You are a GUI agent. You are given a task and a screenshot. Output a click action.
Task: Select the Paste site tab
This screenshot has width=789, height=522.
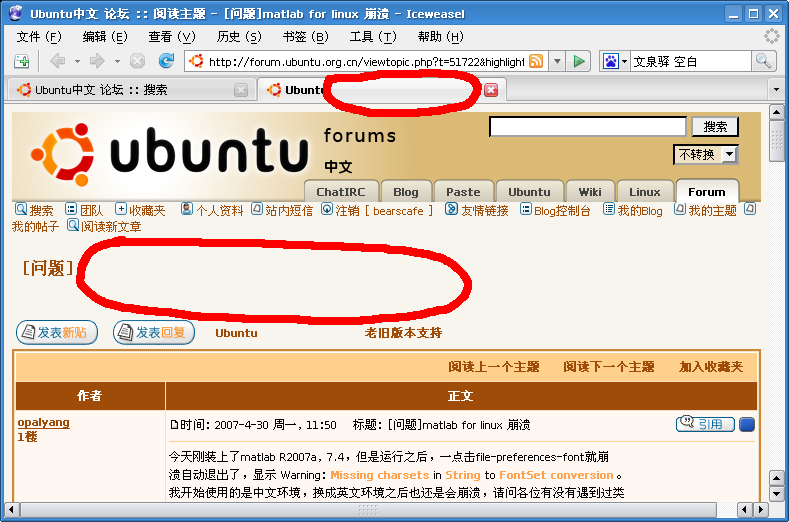coord(463,191)
